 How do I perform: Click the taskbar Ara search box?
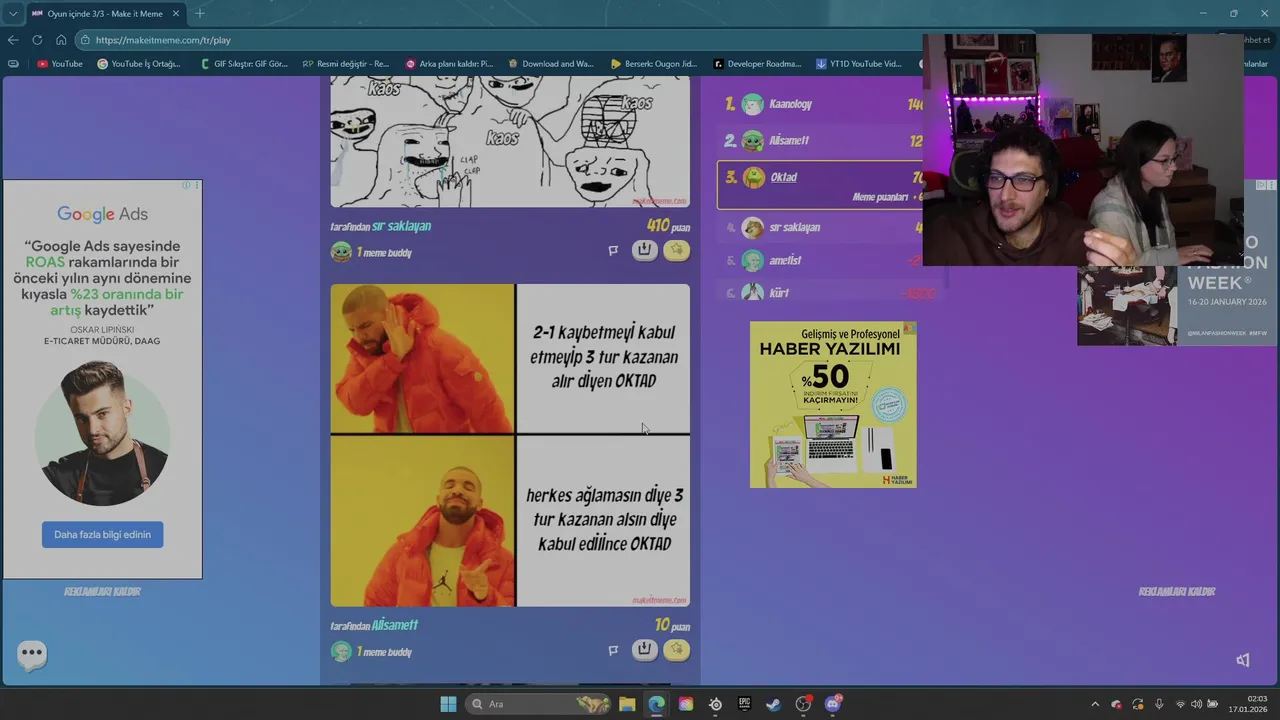click(539, 704)
